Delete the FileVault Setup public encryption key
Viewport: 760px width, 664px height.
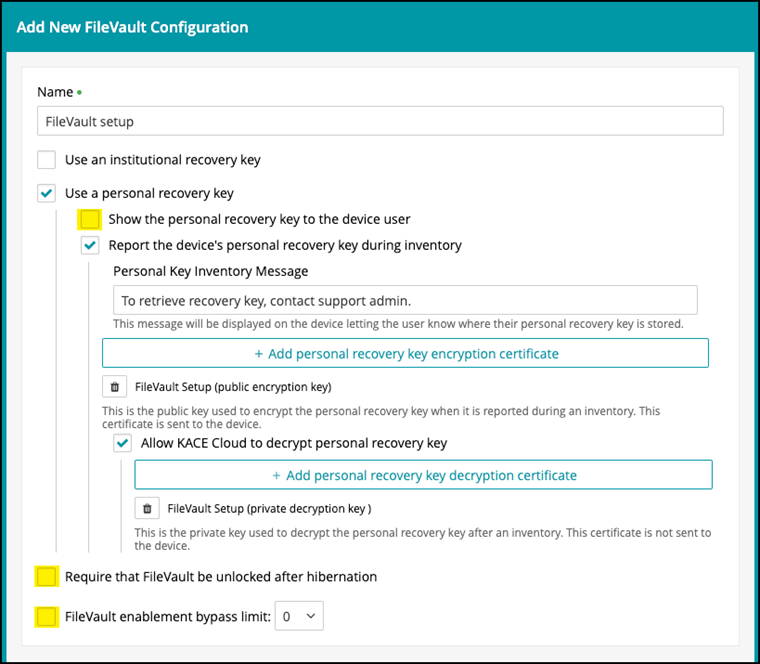point(114,386)
